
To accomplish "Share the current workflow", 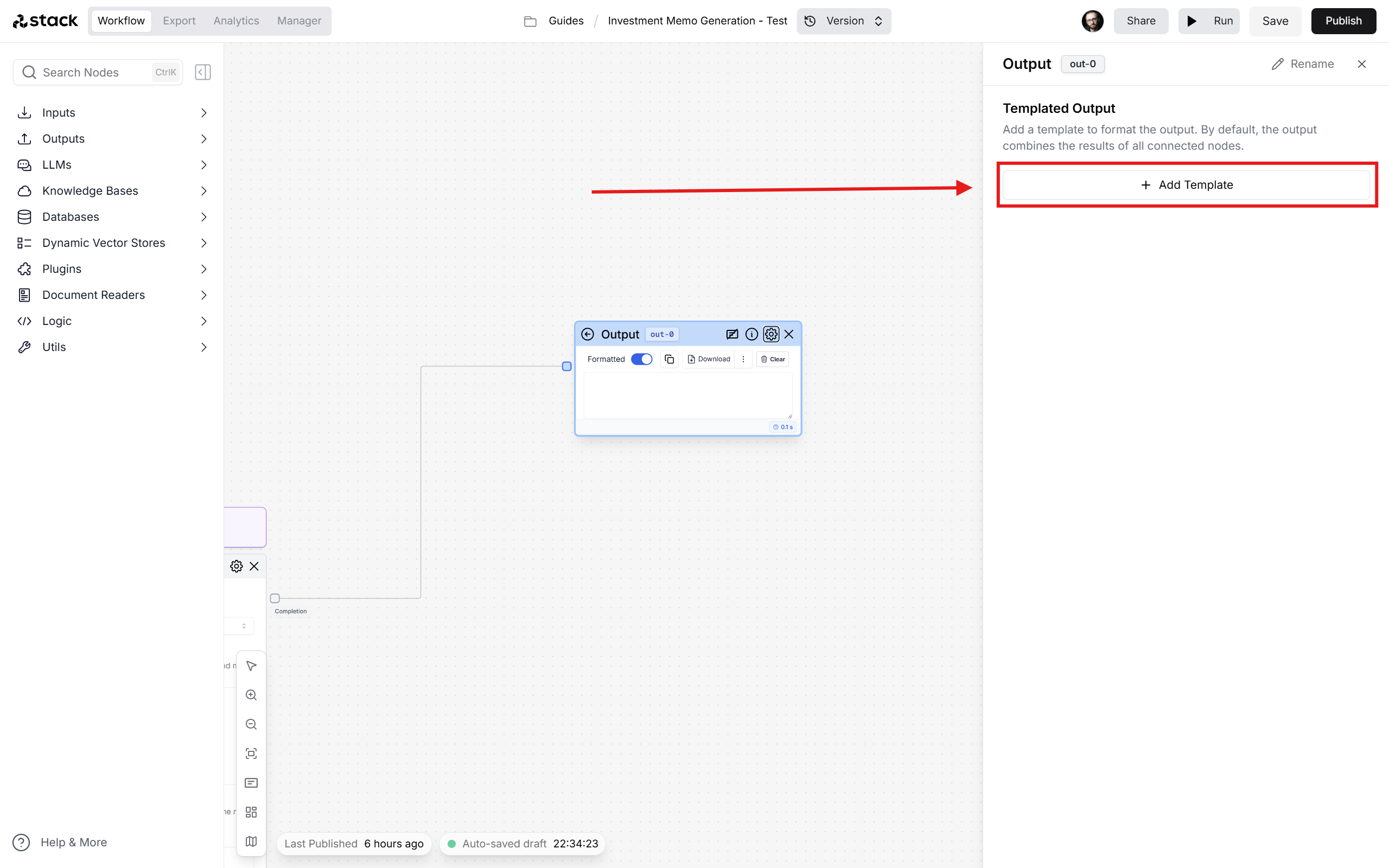I will click(x=1140, y=20).
